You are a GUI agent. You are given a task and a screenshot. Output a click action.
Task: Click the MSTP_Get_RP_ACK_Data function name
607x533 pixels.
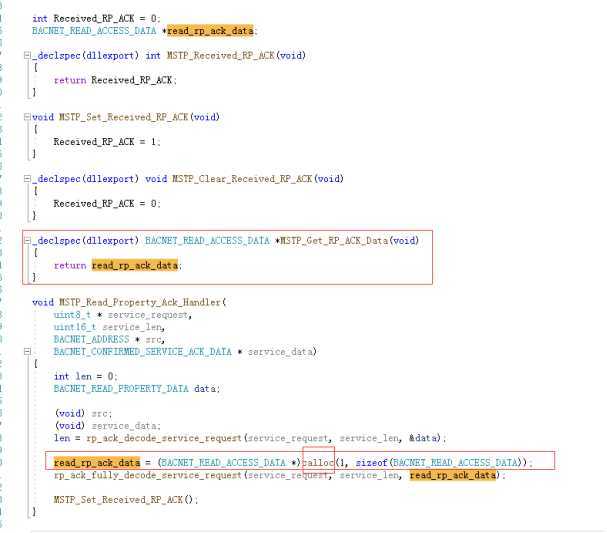point(334,241)
